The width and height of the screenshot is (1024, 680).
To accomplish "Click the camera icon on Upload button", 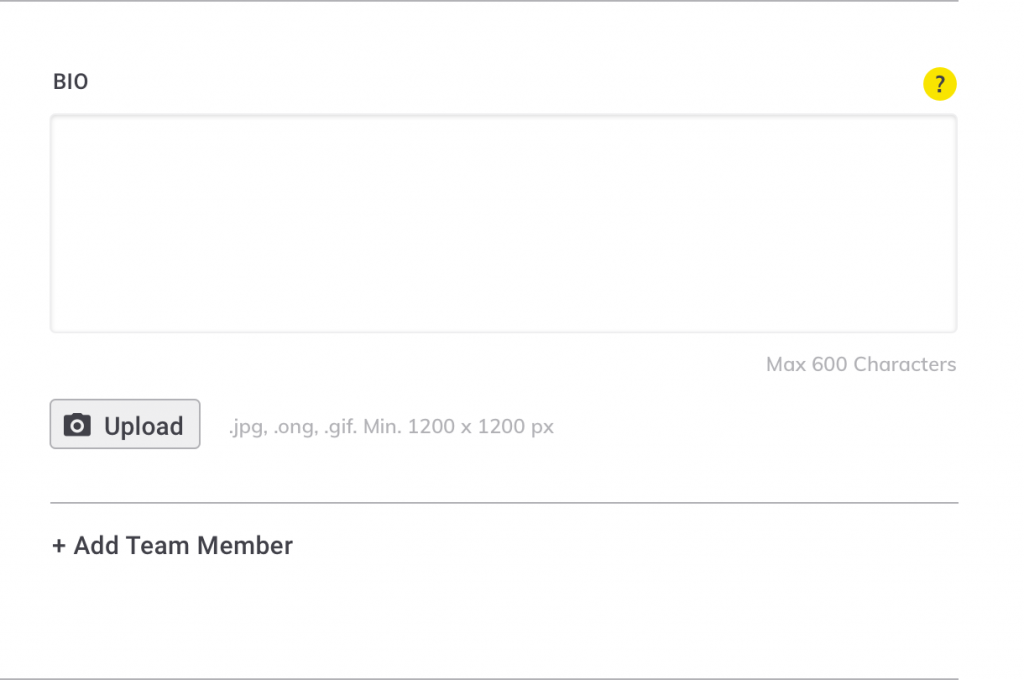I will click(77, 425).
